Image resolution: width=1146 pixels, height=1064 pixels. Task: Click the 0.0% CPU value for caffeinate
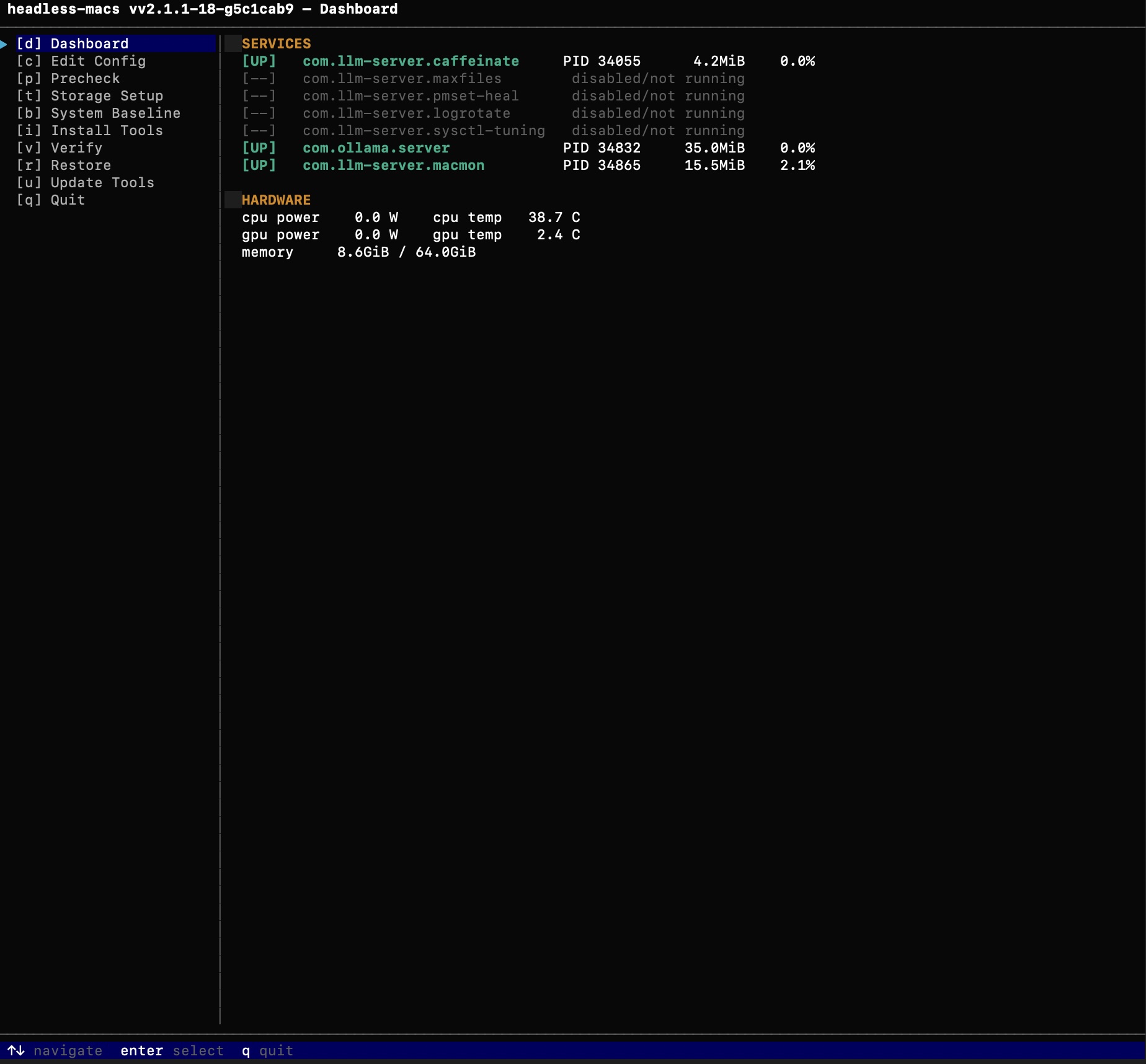coord(797,61)
